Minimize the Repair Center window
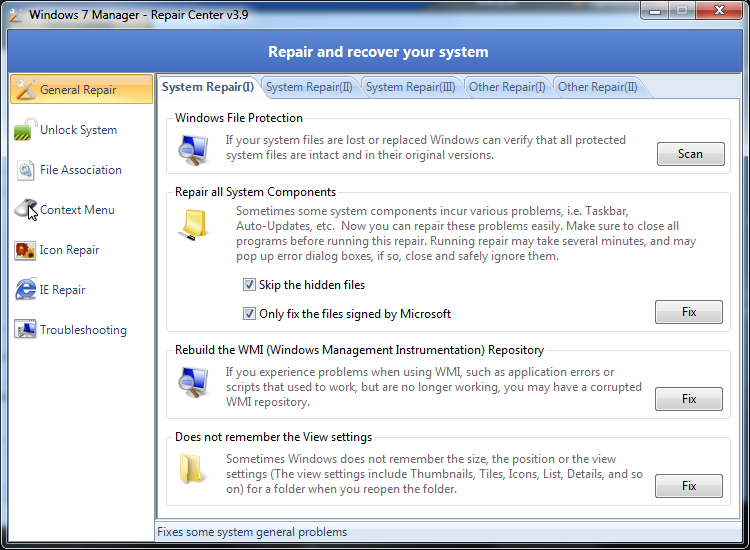 (x=655, y=11)
